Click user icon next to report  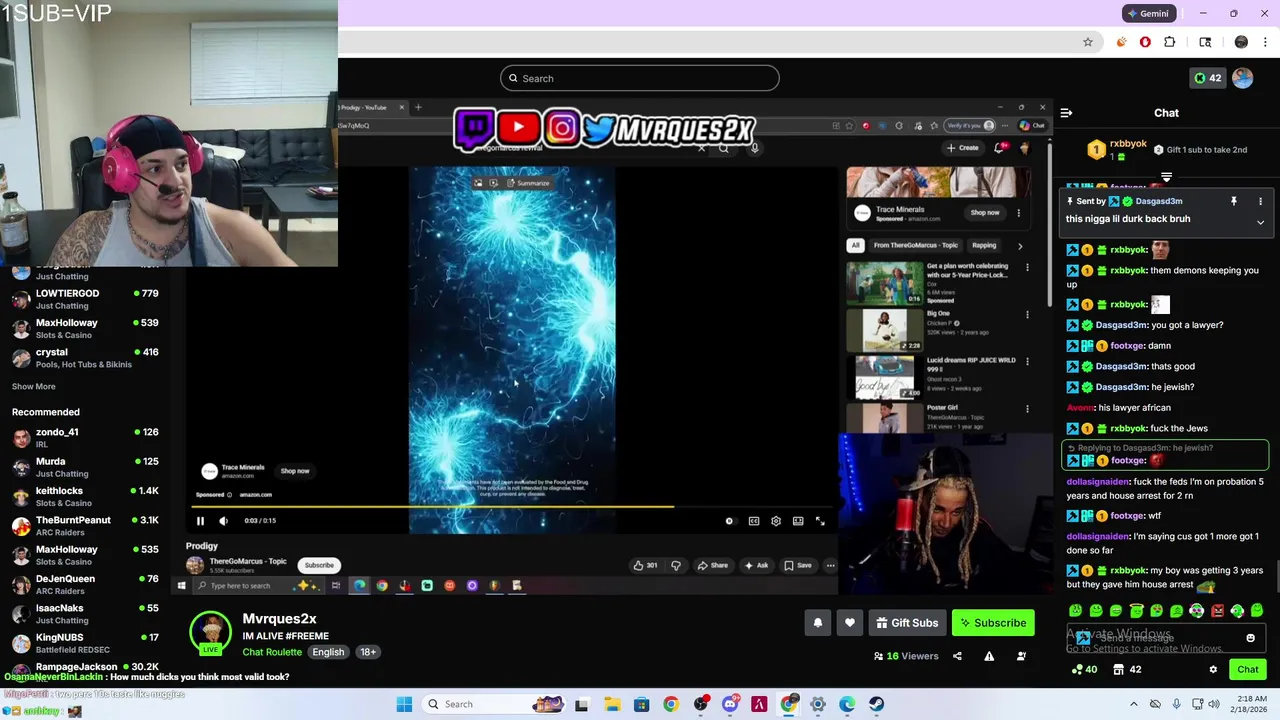click(x=1021, y=656)
